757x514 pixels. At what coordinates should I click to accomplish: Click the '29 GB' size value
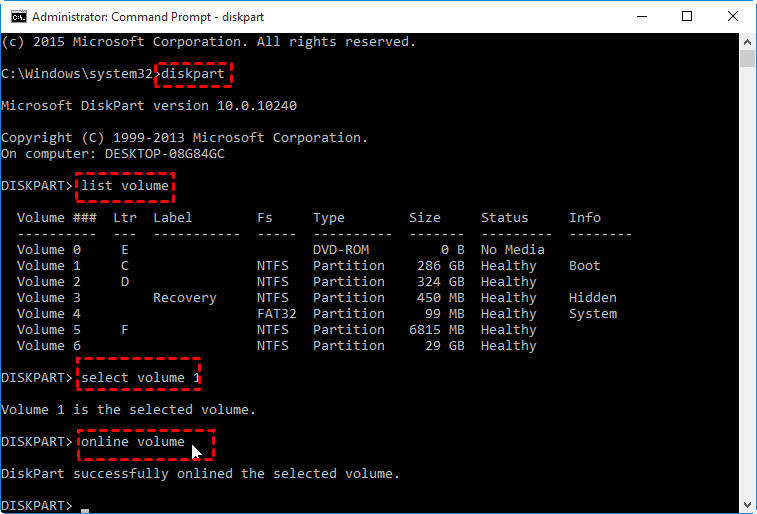445,346
